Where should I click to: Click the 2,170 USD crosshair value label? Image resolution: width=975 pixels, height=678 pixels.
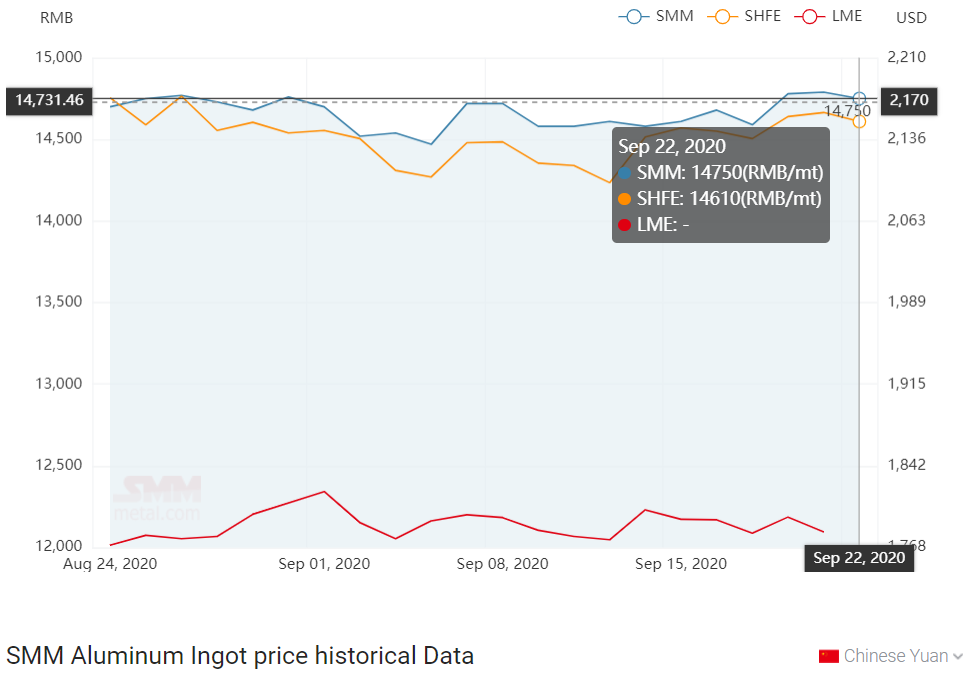click(908, 100)
